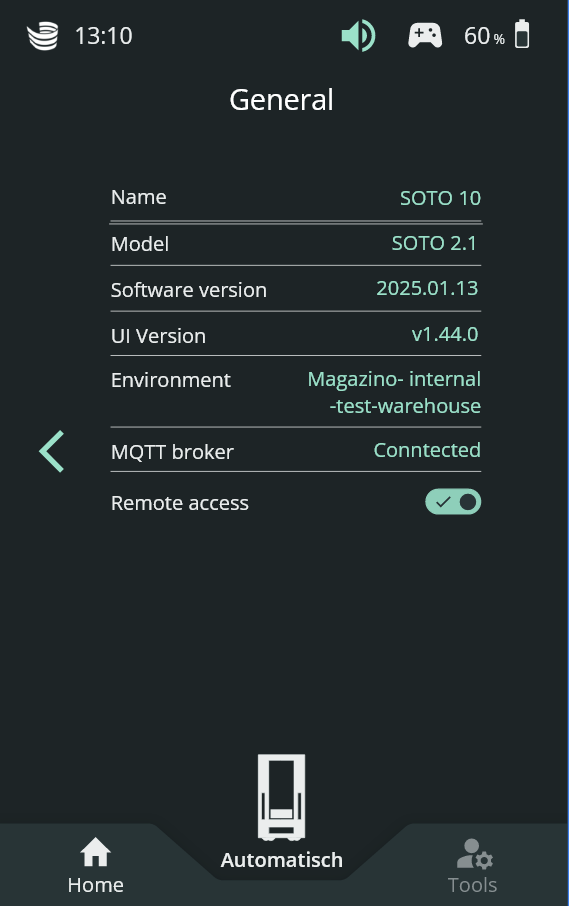Select the Tools tab label
Screen dimensions: 569x906
(473, 885)
